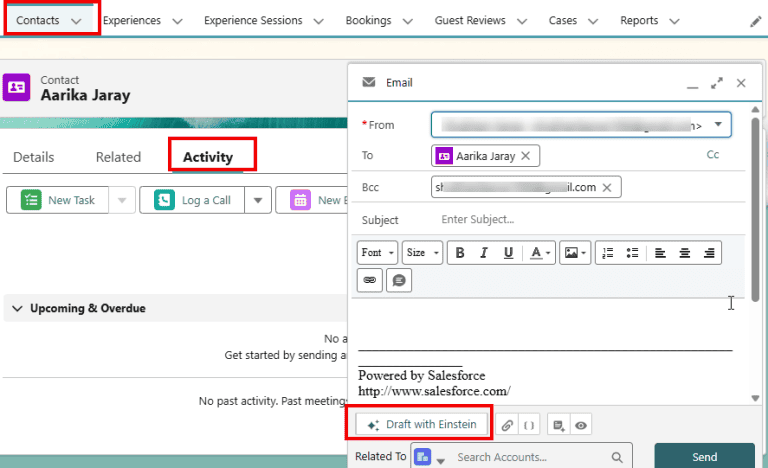Open the Experiences tab chevron menu

coord(177,21)
